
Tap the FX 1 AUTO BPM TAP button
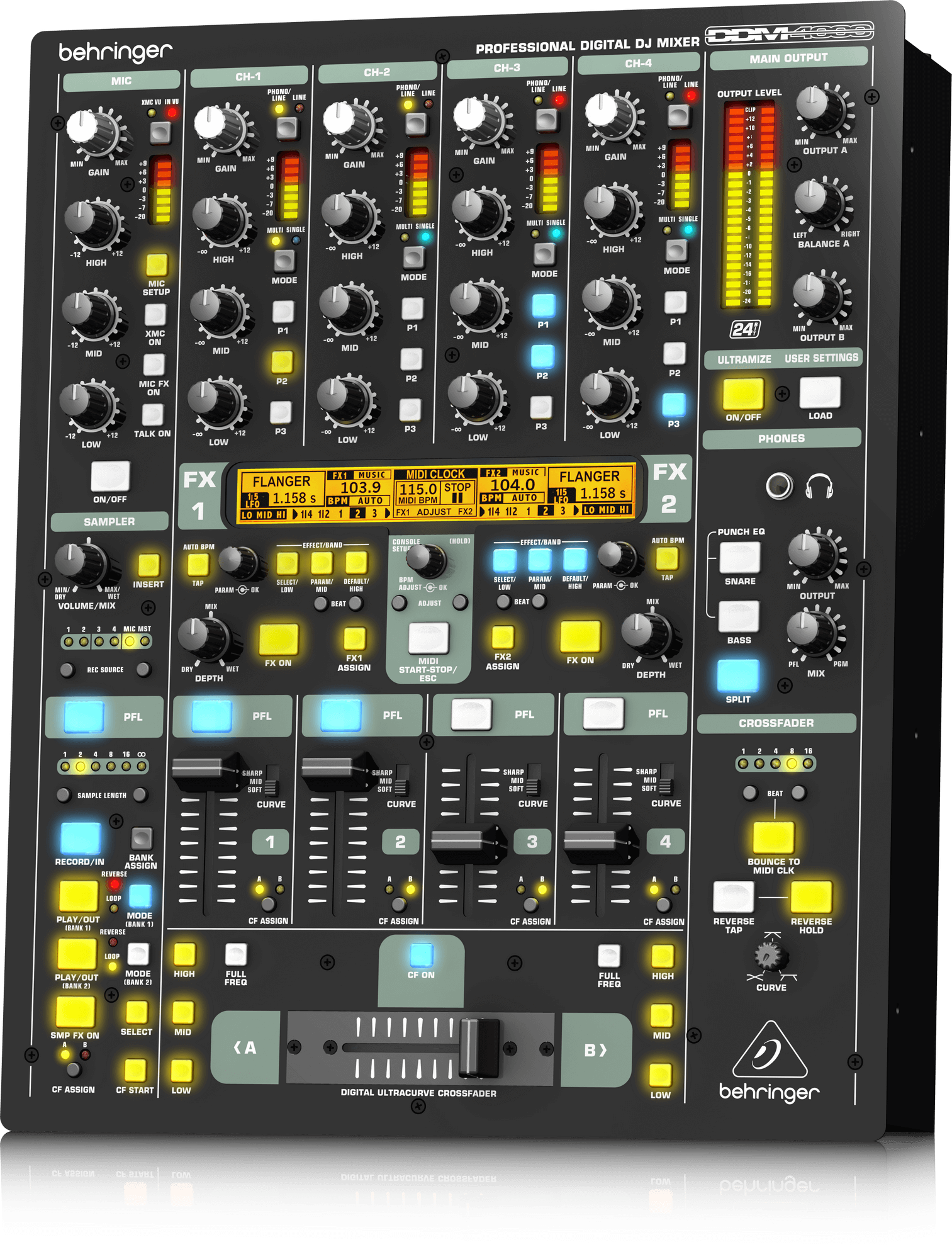coord(198,564)
